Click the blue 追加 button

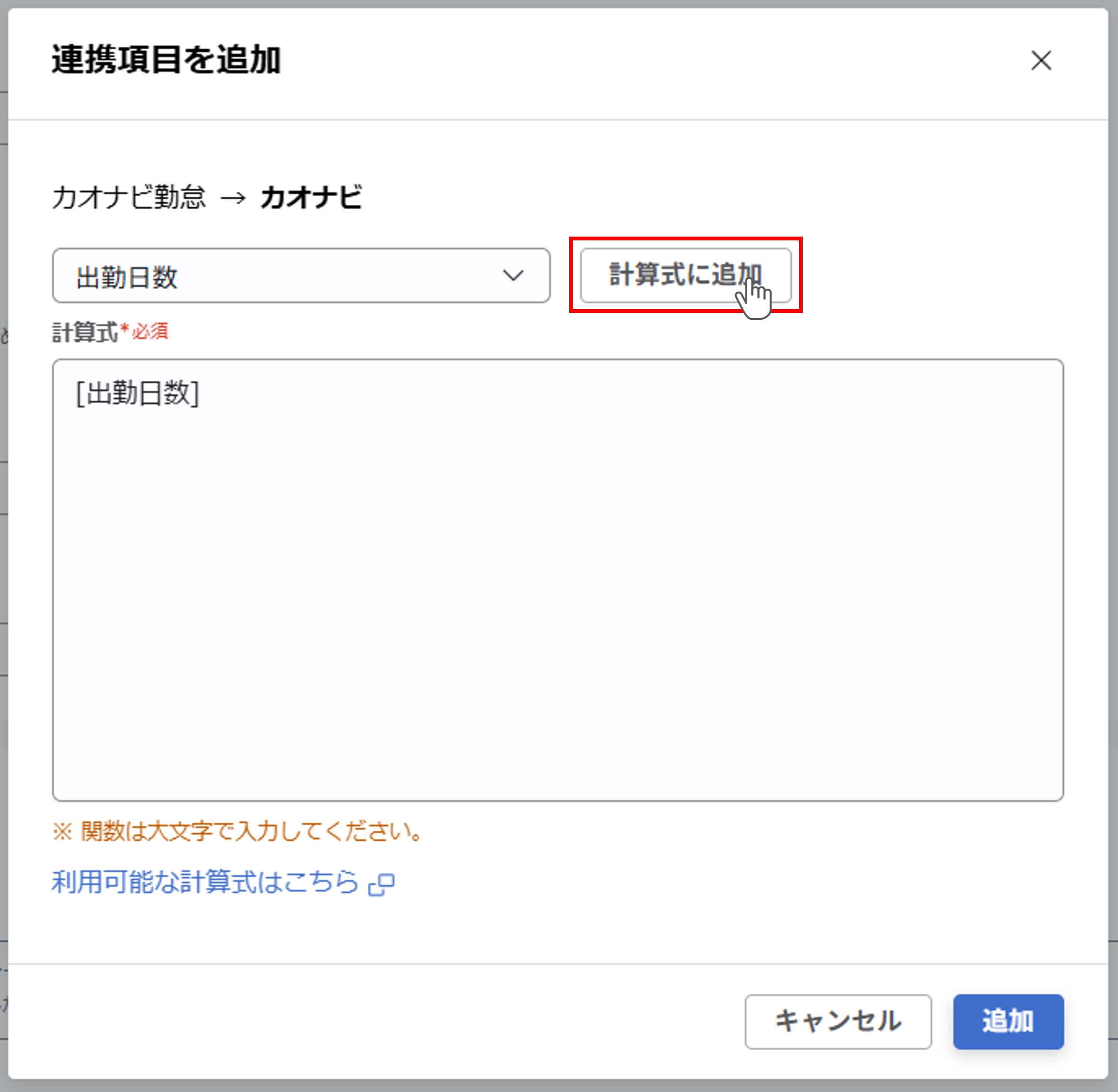[x=1008, y=1021]
